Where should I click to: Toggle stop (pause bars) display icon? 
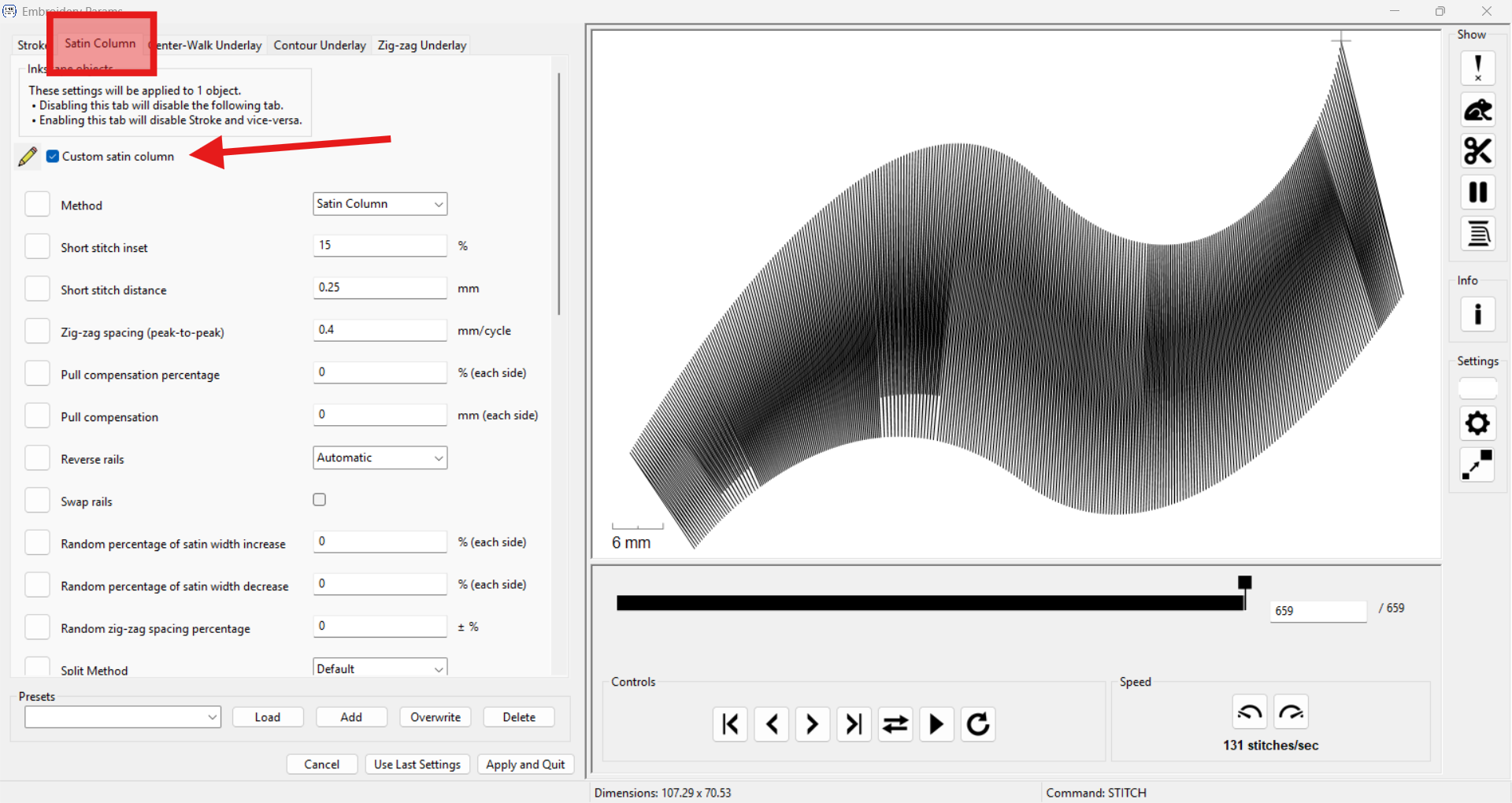pyautogui.click(x=1478, y=192)
